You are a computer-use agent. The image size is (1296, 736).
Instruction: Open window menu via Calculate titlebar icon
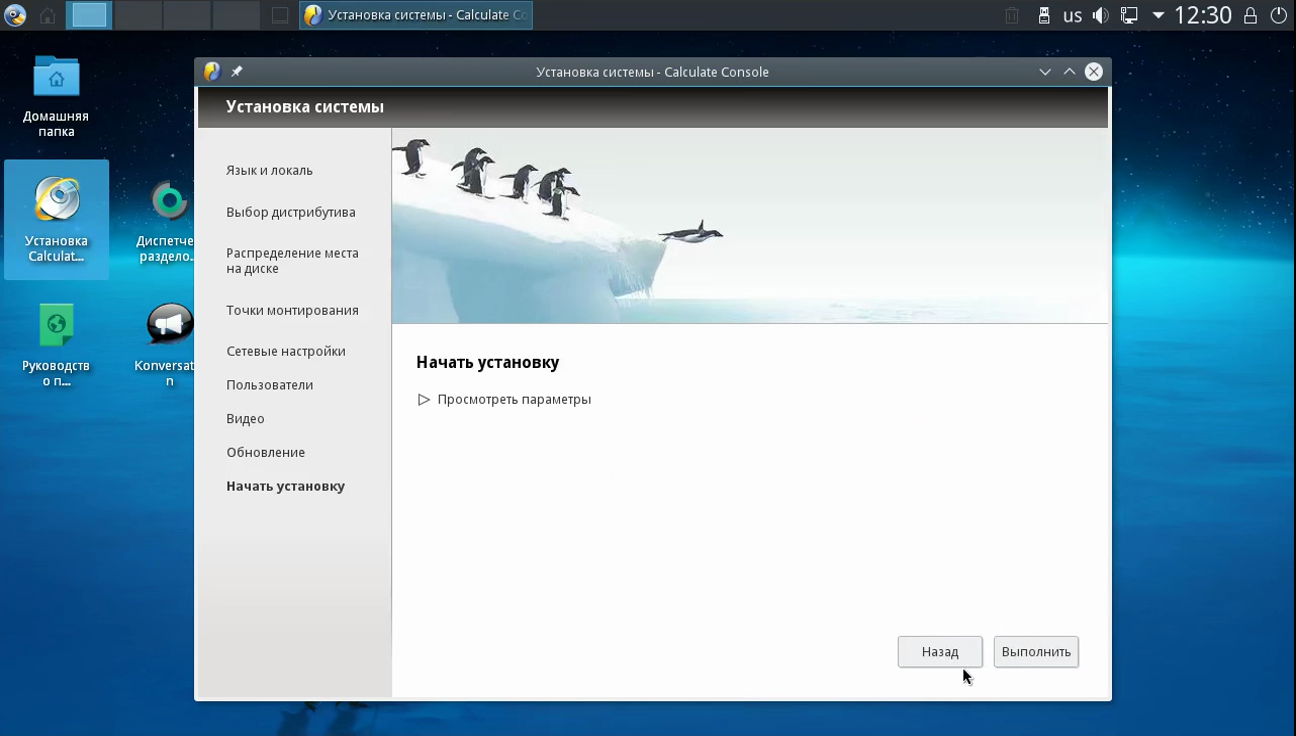pos(212,72)
